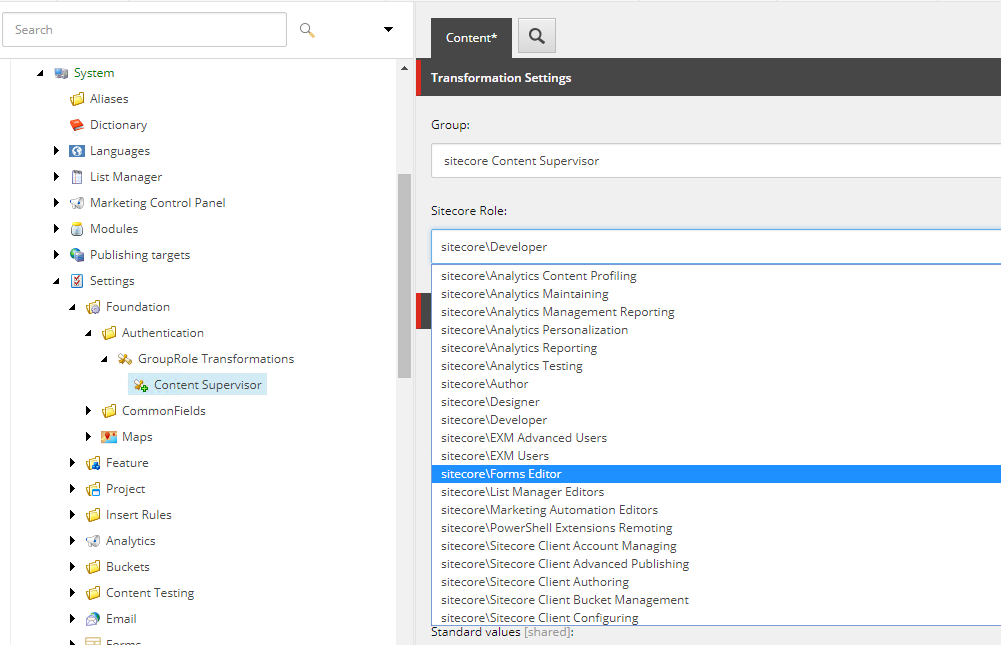Image resolution: width=1001 pixels, height=645 pixels.
Task: Click the Dictionary book icon
Action: (x=77, y=125)
